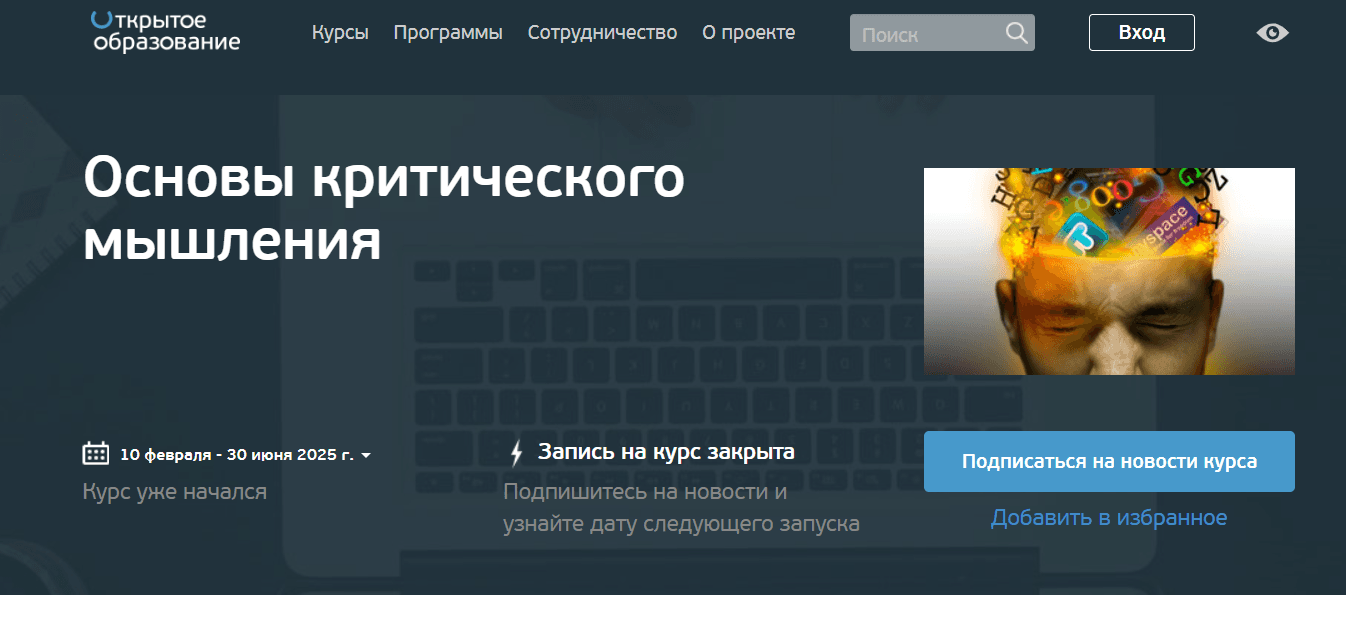
Task: Click Подписаться на новости курса button
Action: pos(1109,461)
